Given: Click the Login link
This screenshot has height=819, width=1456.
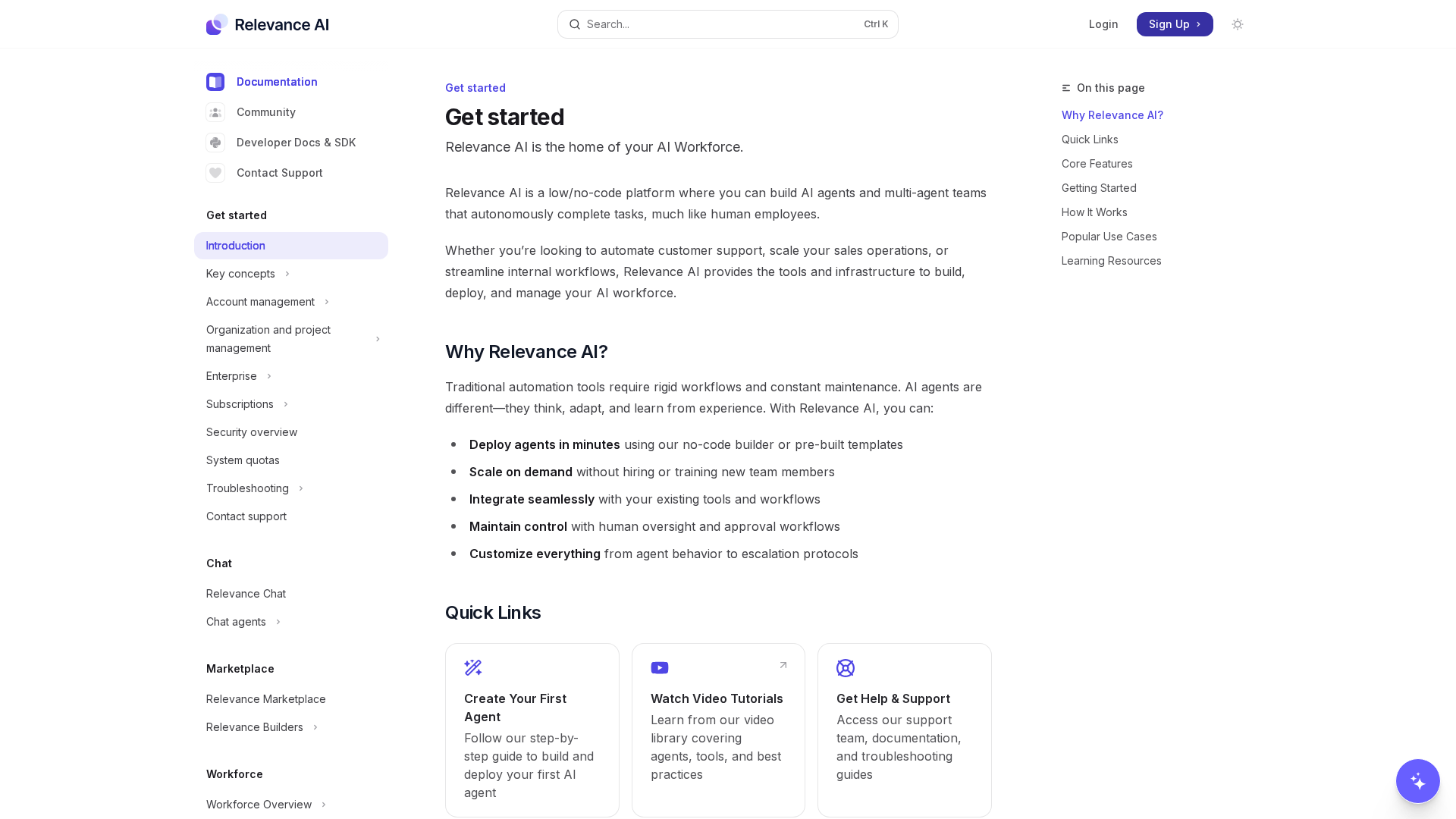Looking at the screenshot, I should coord(1103,24).
